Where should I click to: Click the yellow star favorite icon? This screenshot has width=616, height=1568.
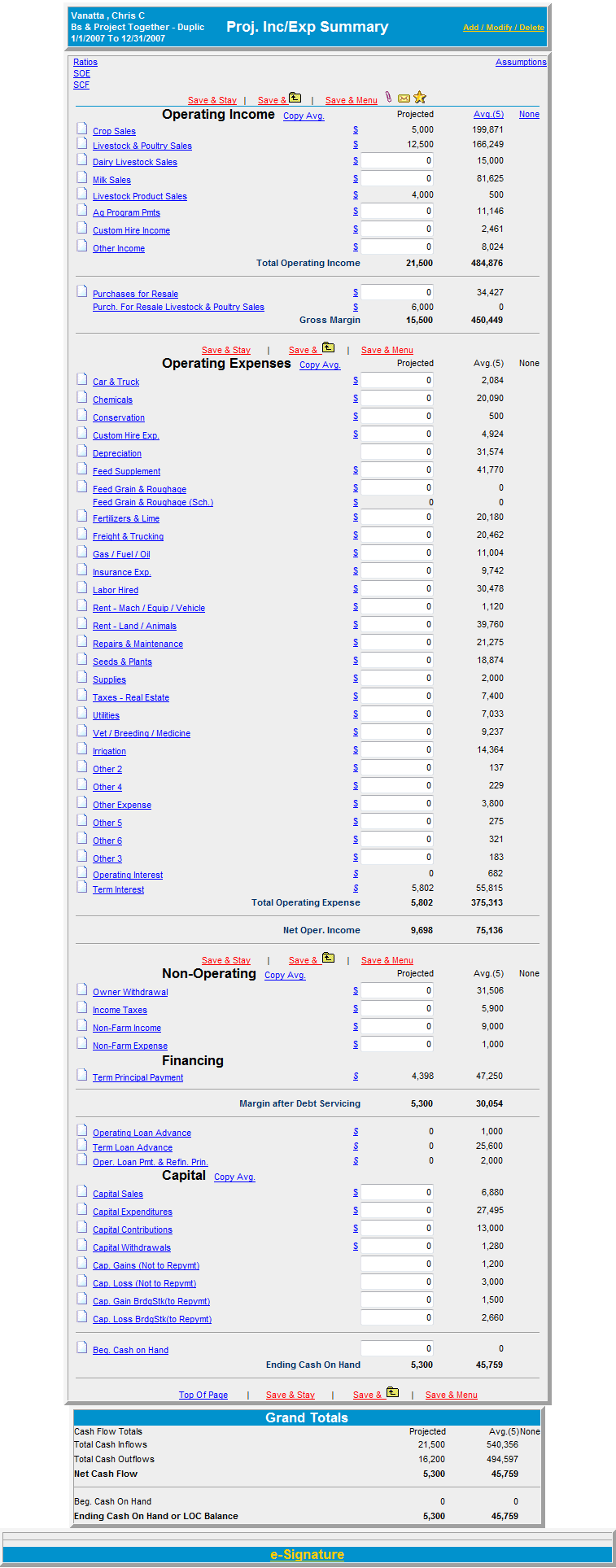pos(420,98)
